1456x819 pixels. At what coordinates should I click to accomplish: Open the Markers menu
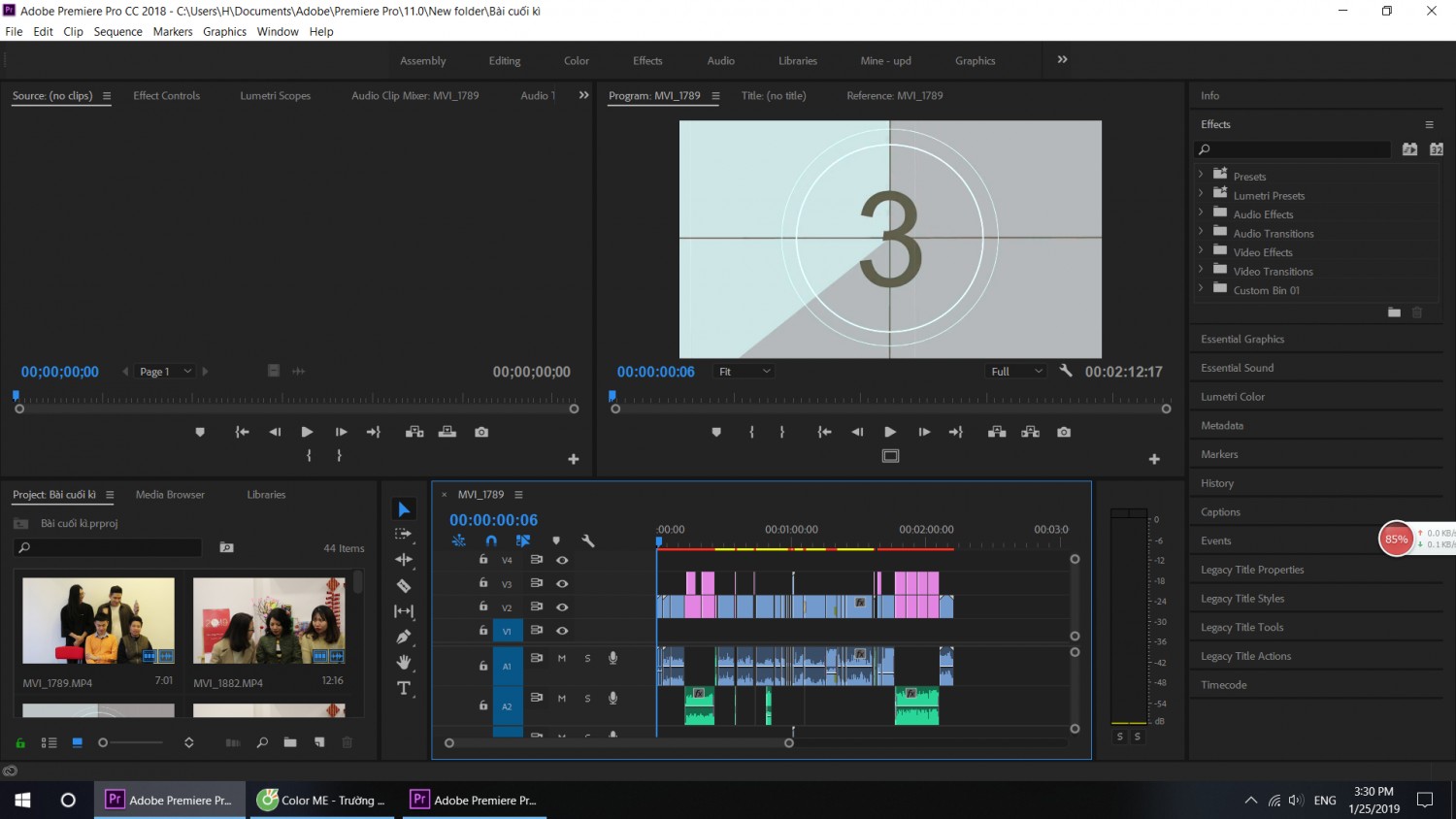(173, 32)
